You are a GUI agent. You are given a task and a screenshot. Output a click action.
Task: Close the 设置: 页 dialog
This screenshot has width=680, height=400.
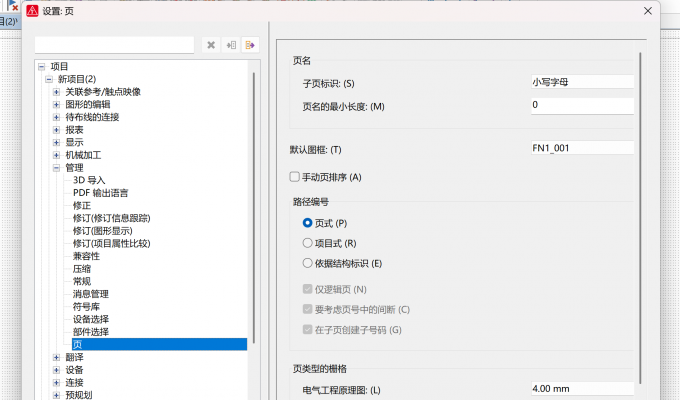coord(648,11)
